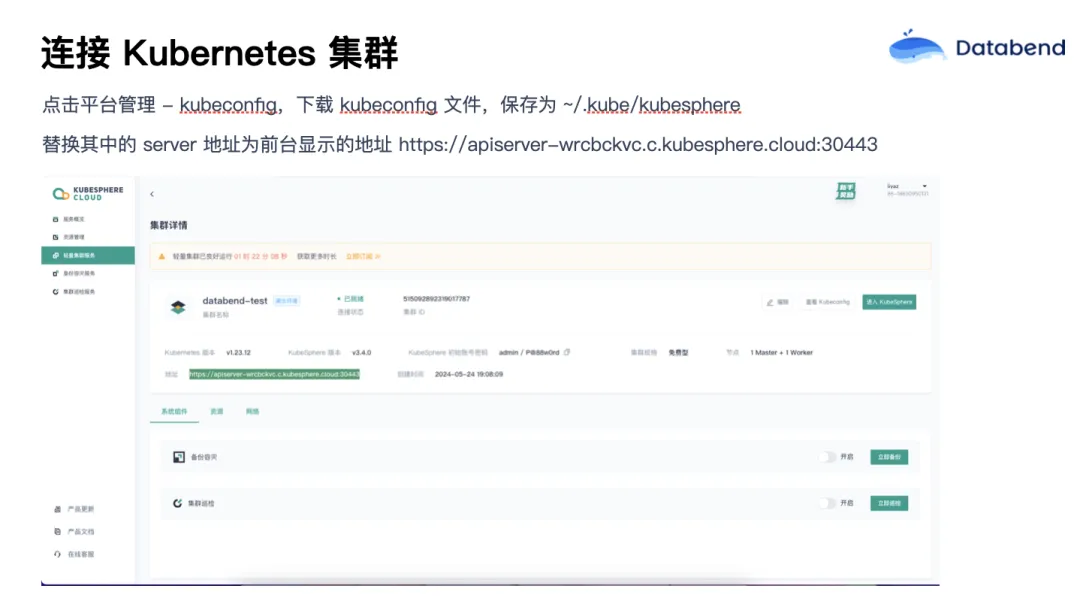1080x604 pixels.
Task: Click cluster ID 515092892319017787
Action: pyautogui.click(x=437, y=299)
